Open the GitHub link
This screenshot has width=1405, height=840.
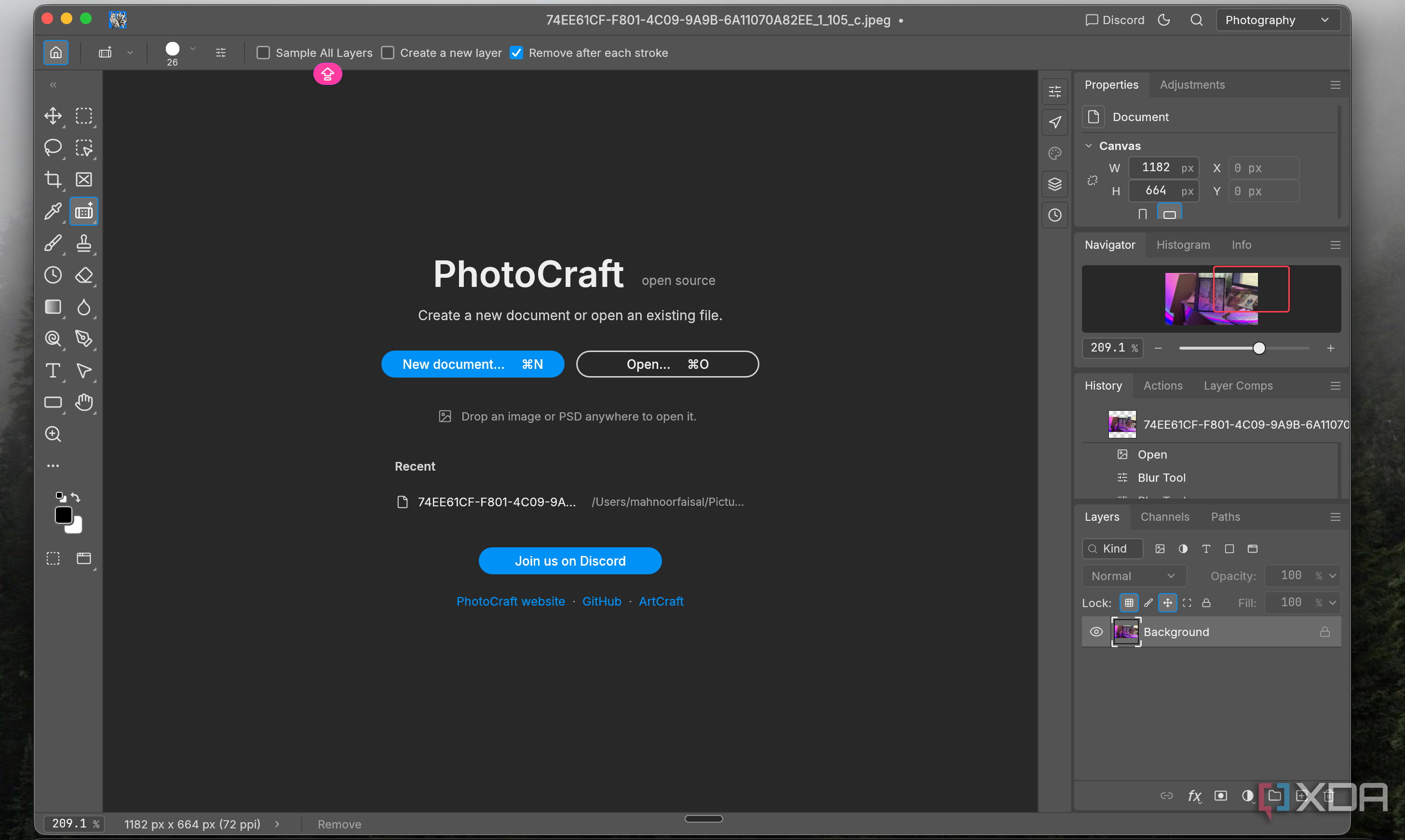click(602, 601)
